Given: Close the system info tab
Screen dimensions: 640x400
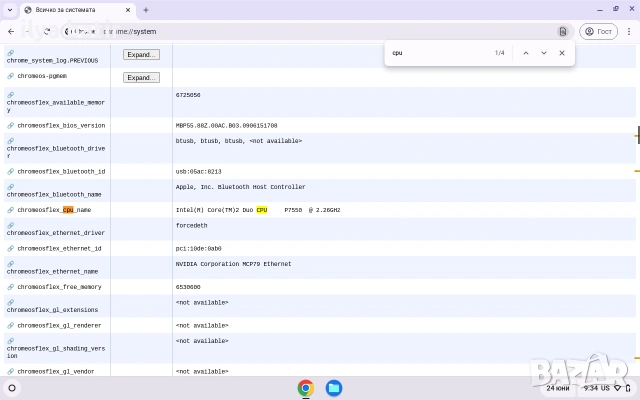Looking at the screenshot, I should pyautogui.click(x=128, y=10).
